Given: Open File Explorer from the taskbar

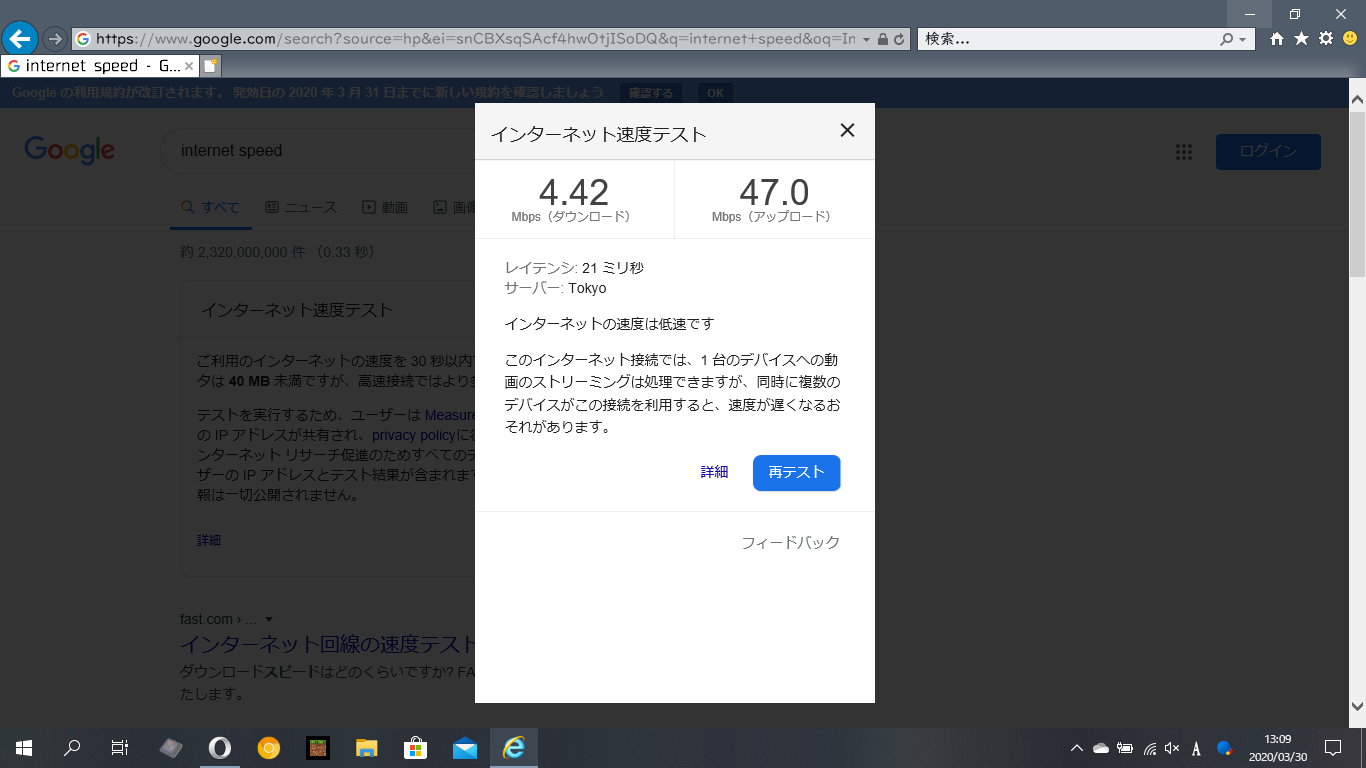Looking at the screenshot, I should coord(366,747).
